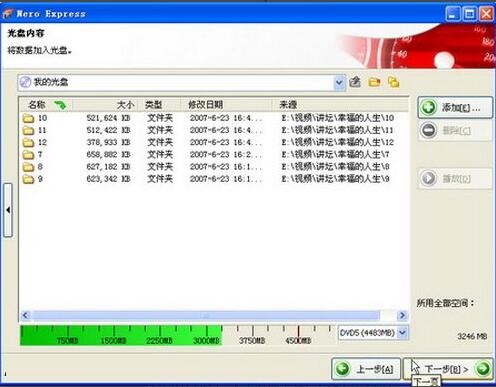Select the 623,342 KB size cell
496x387 pixels.
point(108,179)
